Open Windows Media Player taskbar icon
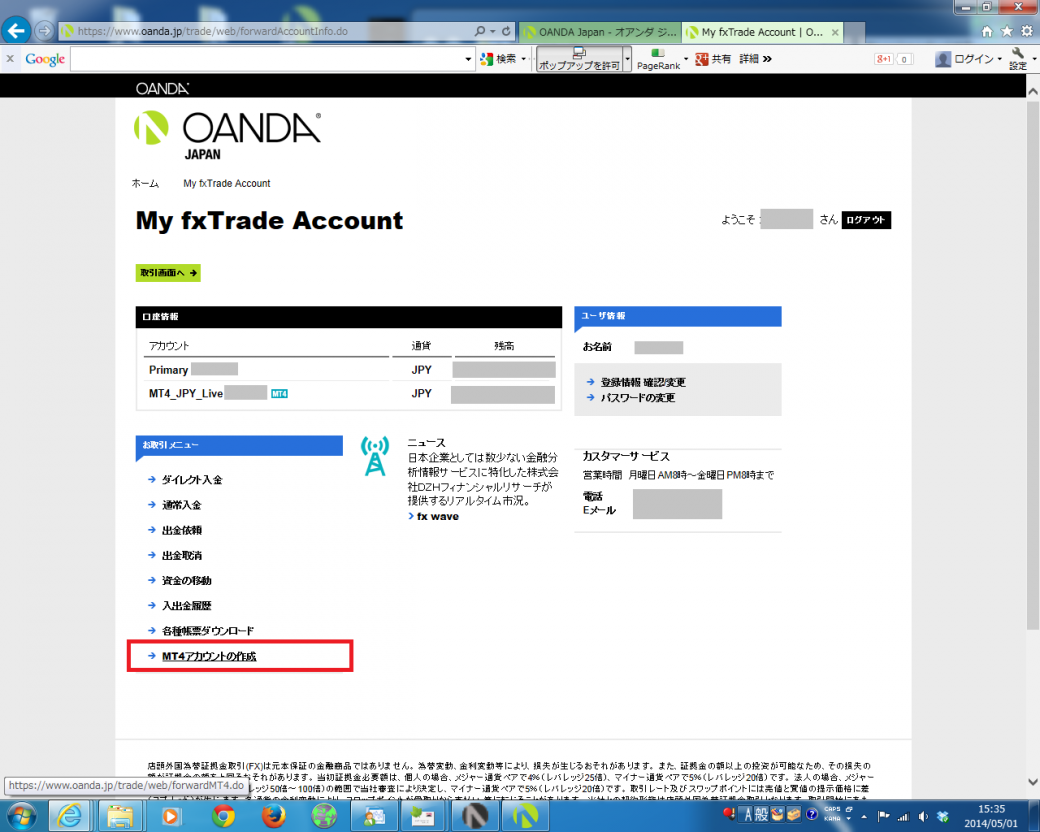 click(x=171, y=815)
